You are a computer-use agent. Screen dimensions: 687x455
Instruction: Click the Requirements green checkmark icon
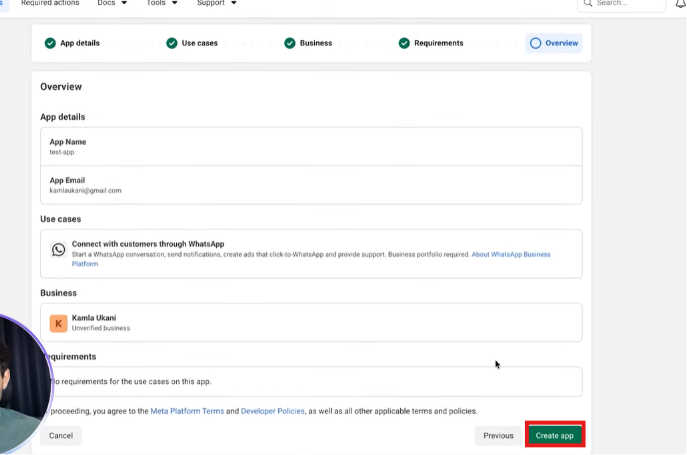tap(404, 43)
